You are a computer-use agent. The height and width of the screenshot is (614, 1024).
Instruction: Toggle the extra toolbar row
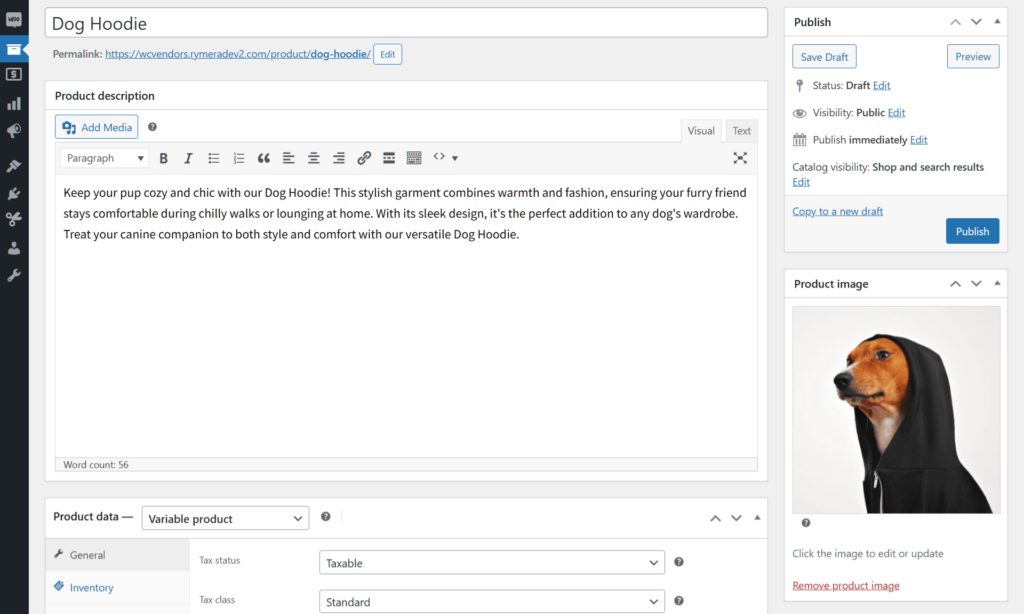tap(414, 158)
